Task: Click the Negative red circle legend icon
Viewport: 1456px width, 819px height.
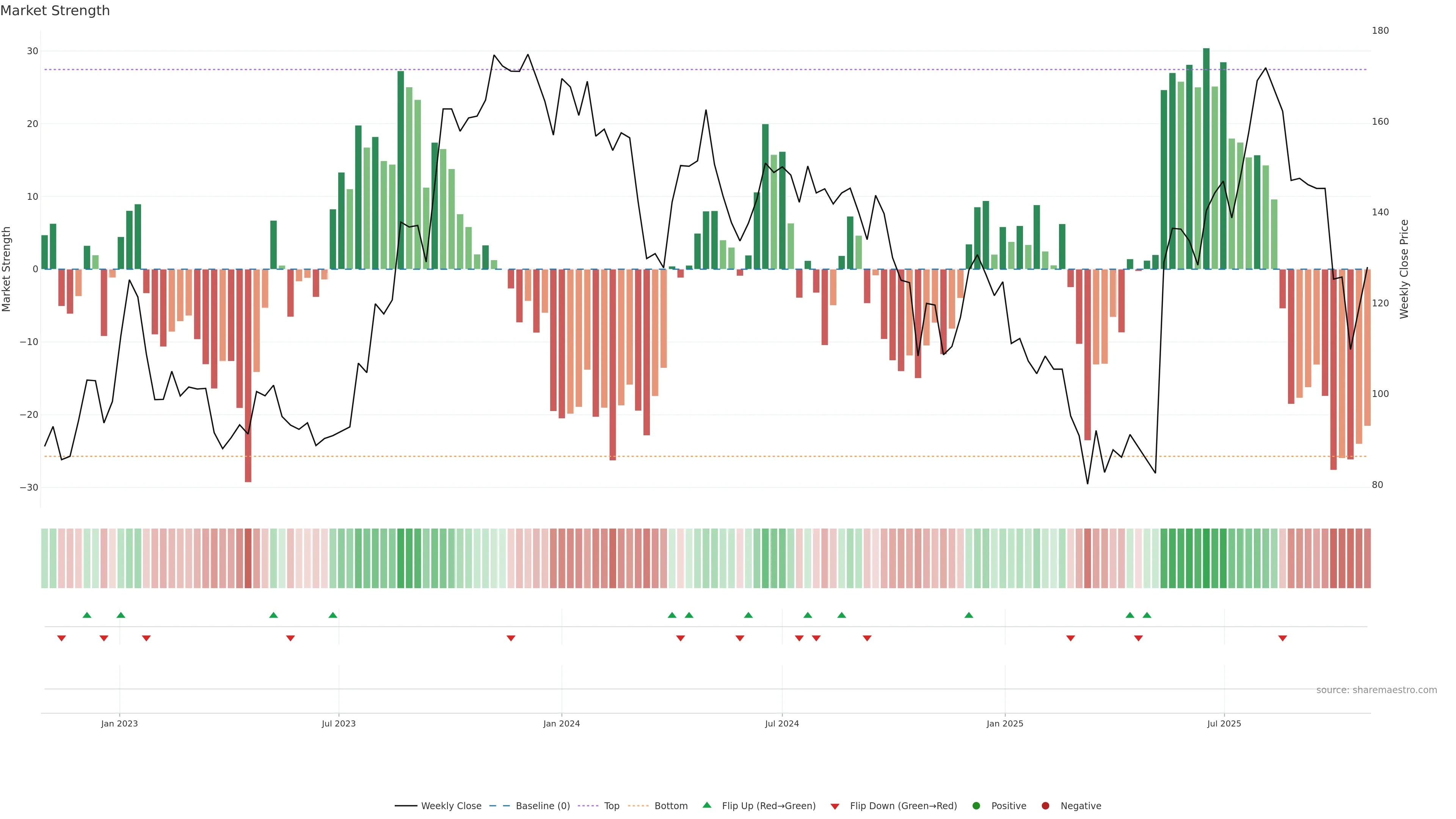Action: pos(1045,806)
